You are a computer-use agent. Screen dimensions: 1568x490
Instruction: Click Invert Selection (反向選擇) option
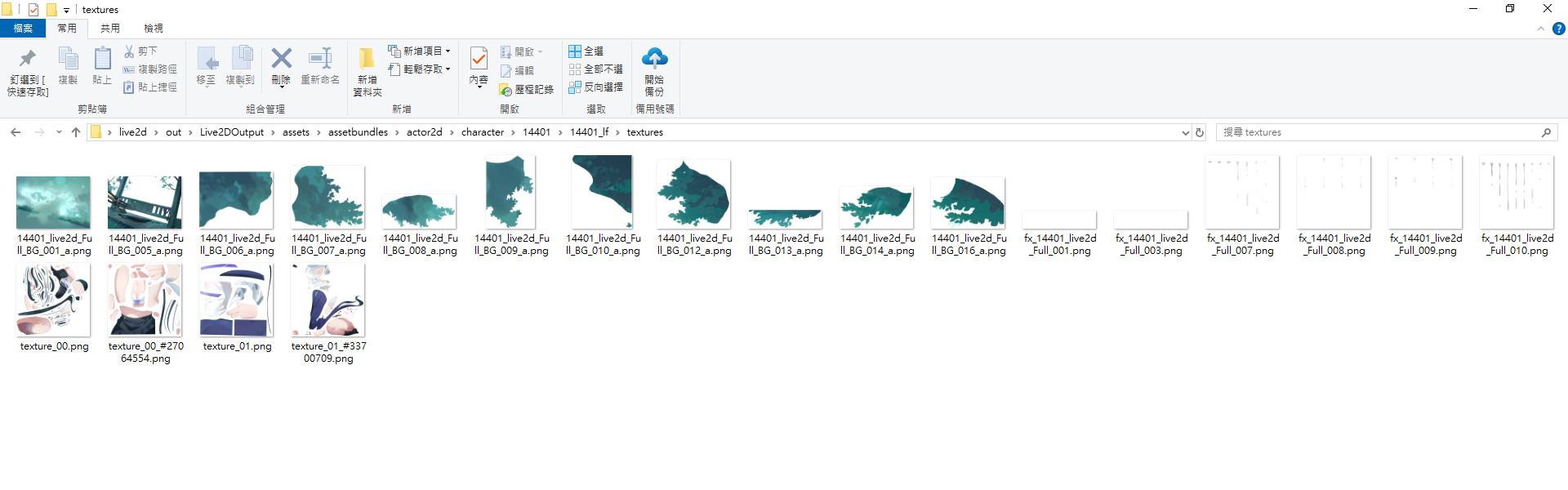click(595, 87)
